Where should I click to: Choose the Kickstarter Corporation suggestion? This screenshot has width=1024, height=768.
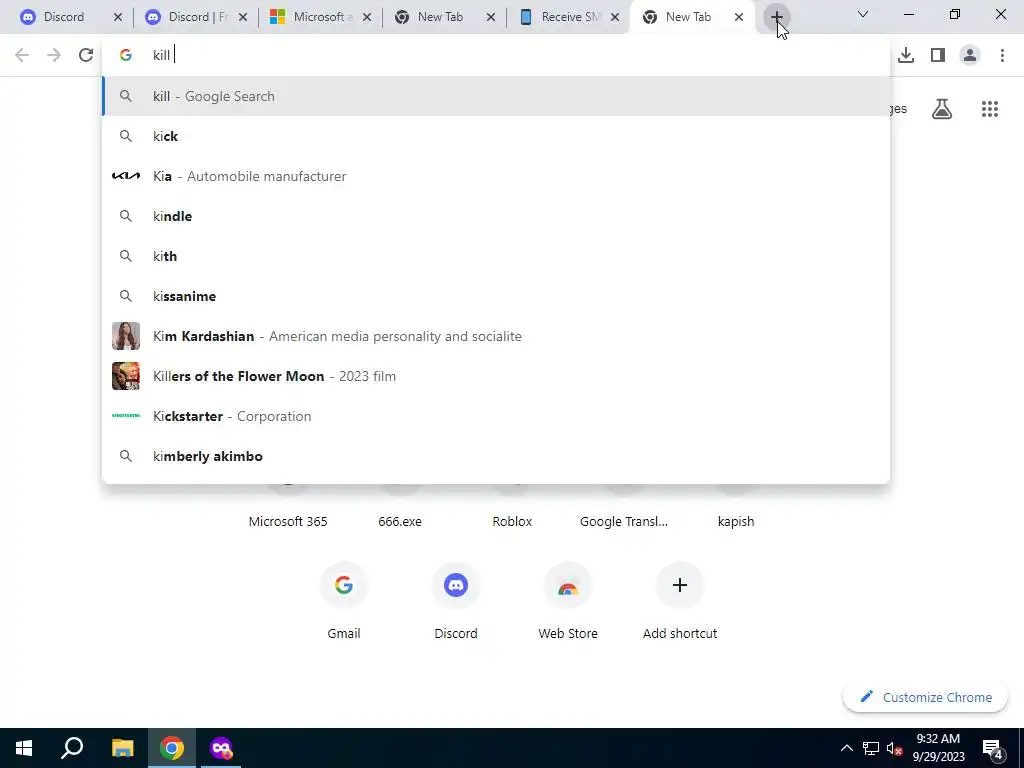[x=496, y=416]
